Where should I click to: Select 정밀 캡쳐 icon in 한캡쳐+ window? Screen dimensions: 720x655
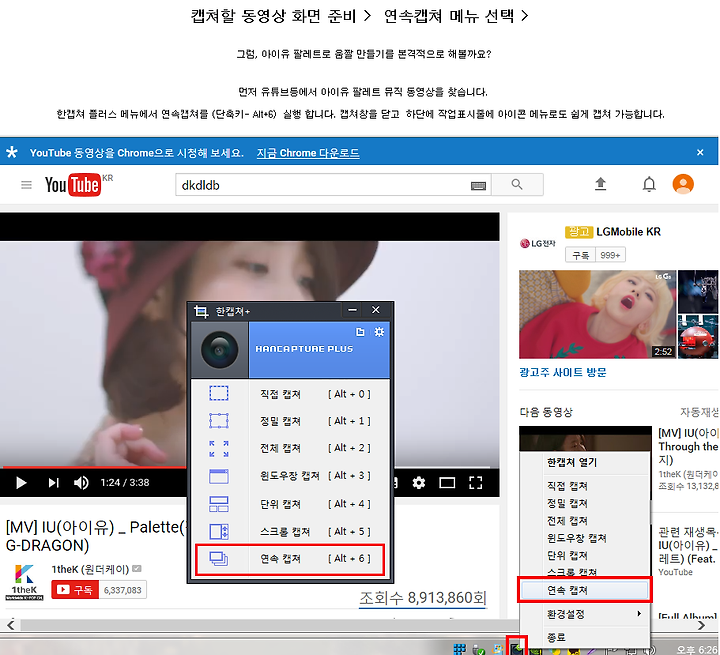(219, 421)
